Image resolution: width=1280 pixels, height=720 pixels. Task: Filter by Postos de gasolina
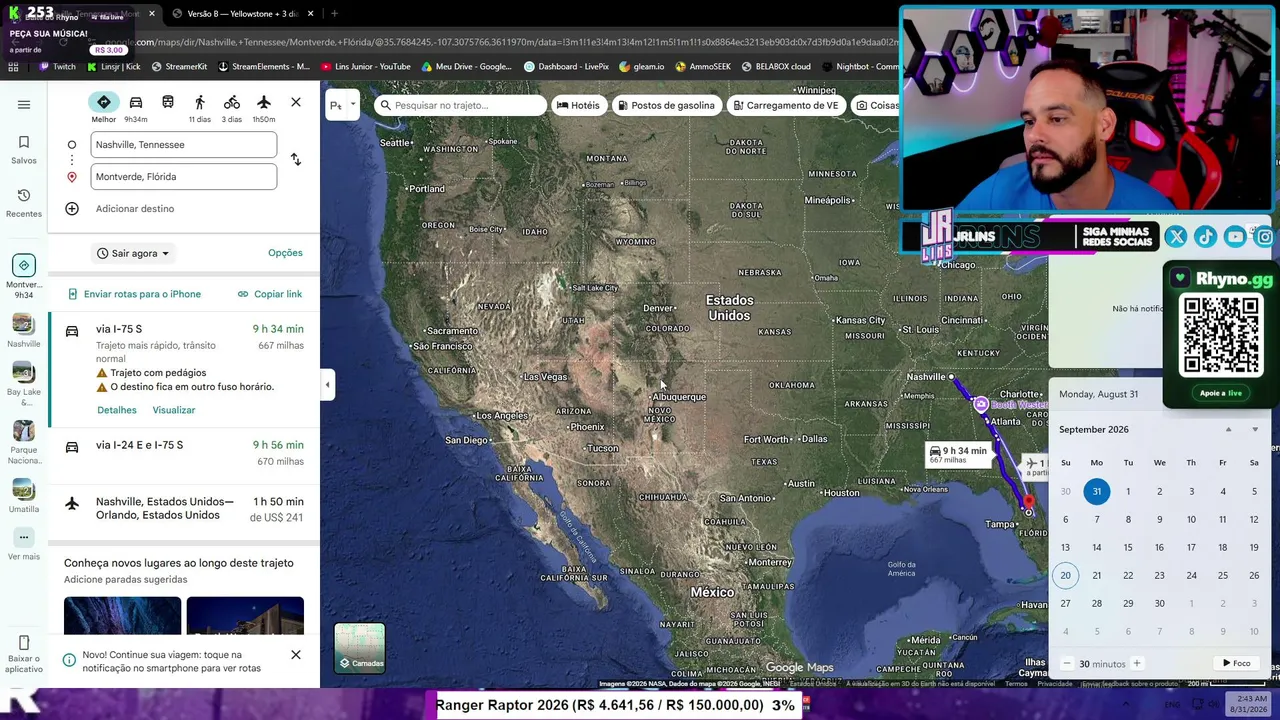pos(666,105)
